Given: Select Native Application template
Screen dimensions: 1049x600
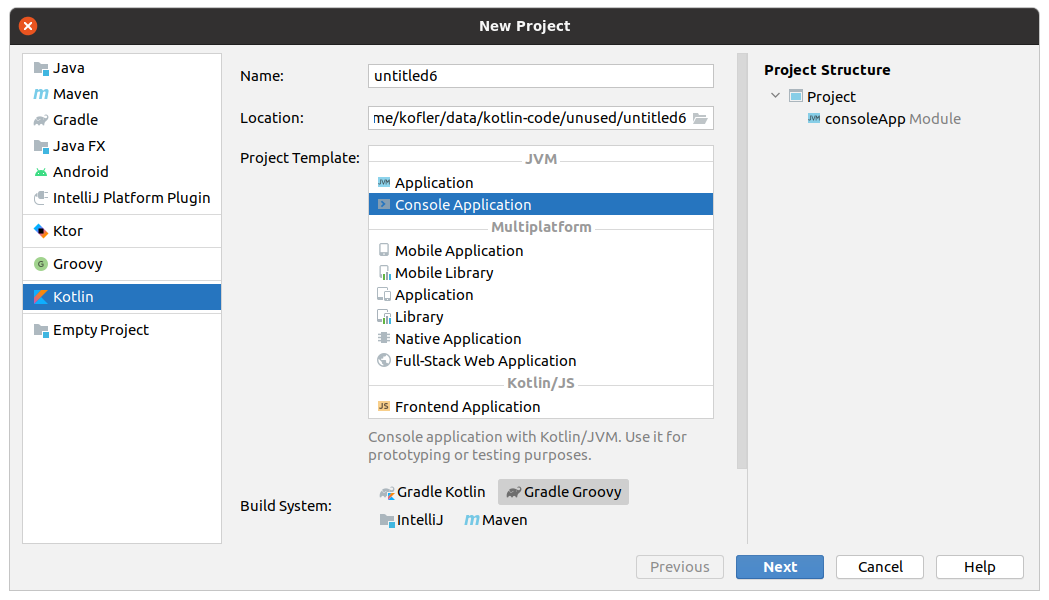Looking at the screenshot, I should coord(541,338).
